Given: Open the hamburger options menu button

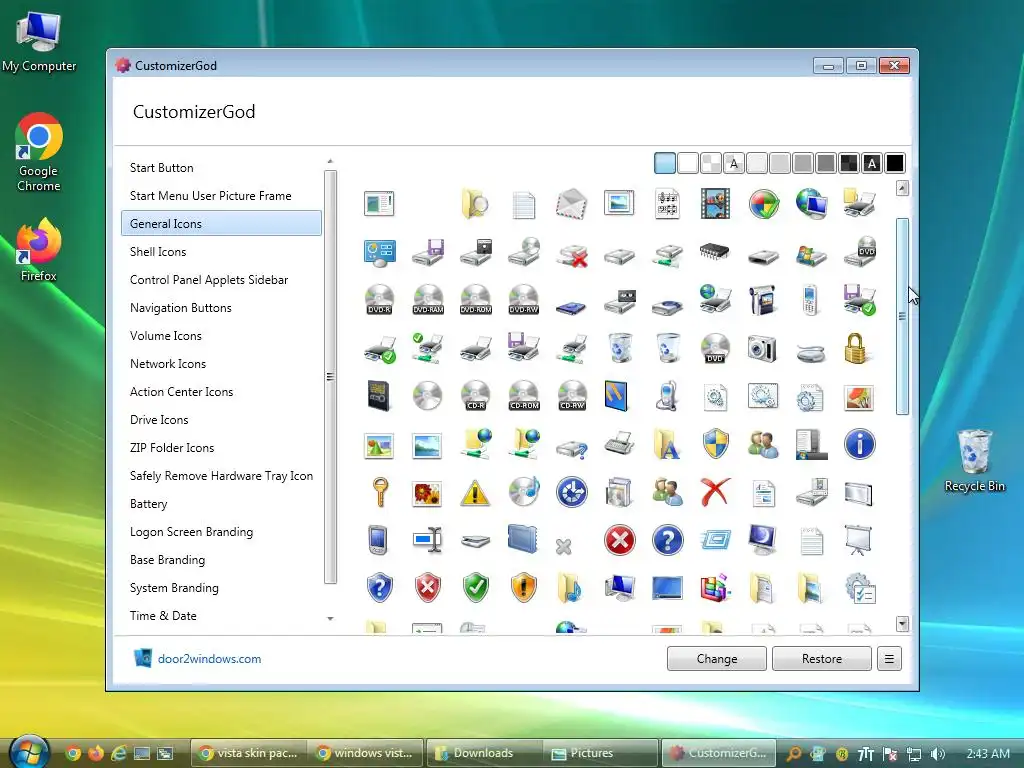Looking at the screenshot, I should [x=889, y=659].
